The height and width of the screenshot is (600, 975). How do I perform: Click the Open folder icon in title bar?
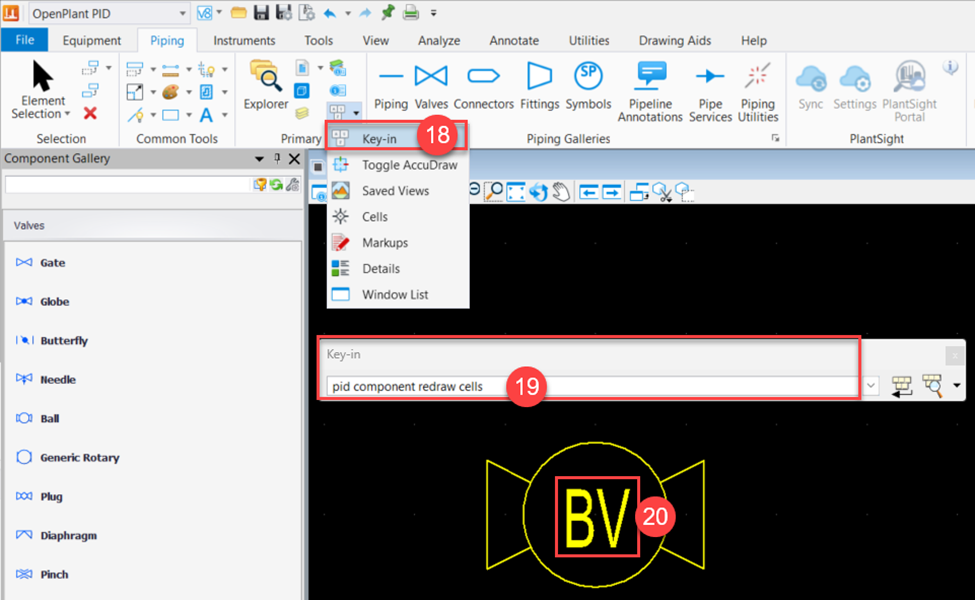coord(238,12)
